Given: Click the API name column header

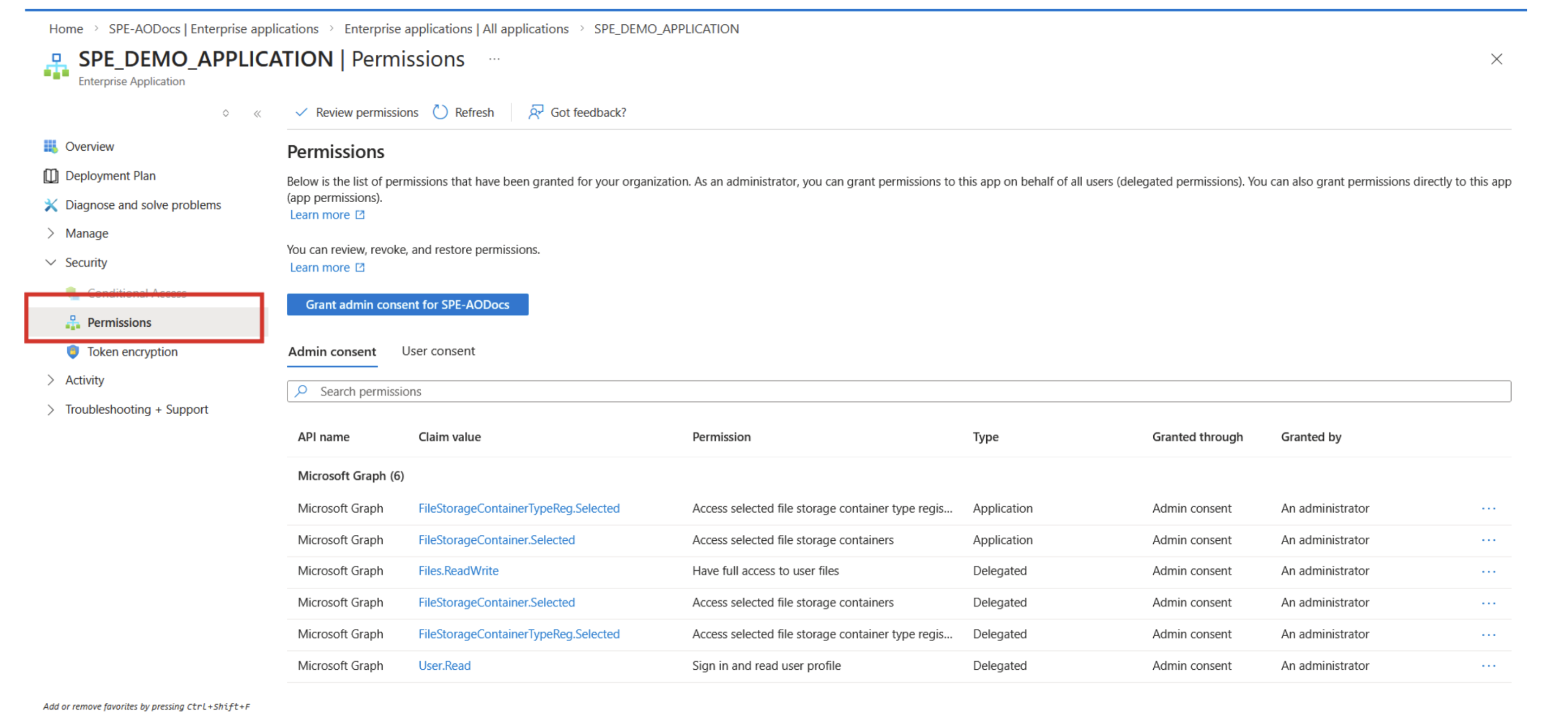Looking at the screenshot, I should [x=324, y=437].
